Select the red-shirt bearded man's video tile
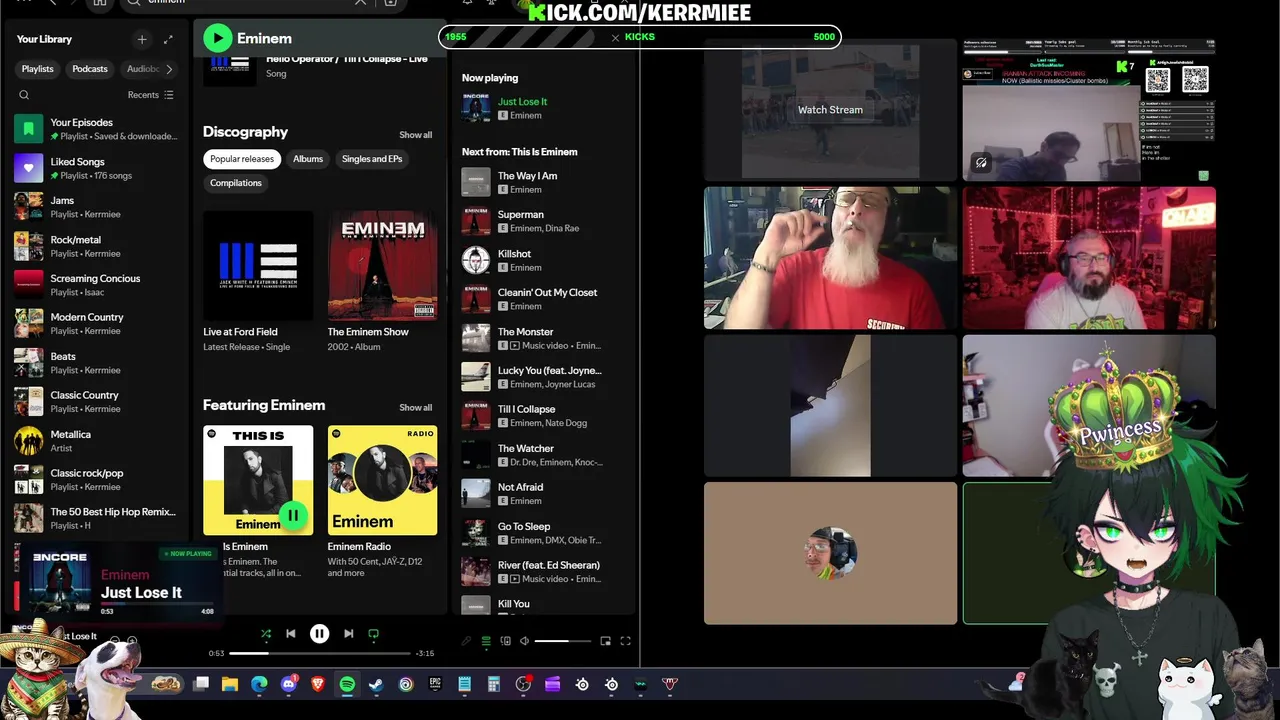The height and width of the screenshot is (720, 1280). point(830,257)
